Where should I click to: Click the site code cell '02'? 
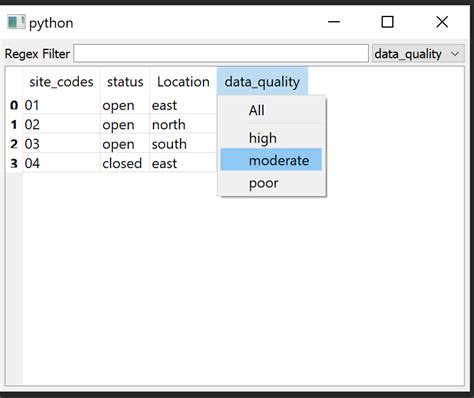(61, 125)
